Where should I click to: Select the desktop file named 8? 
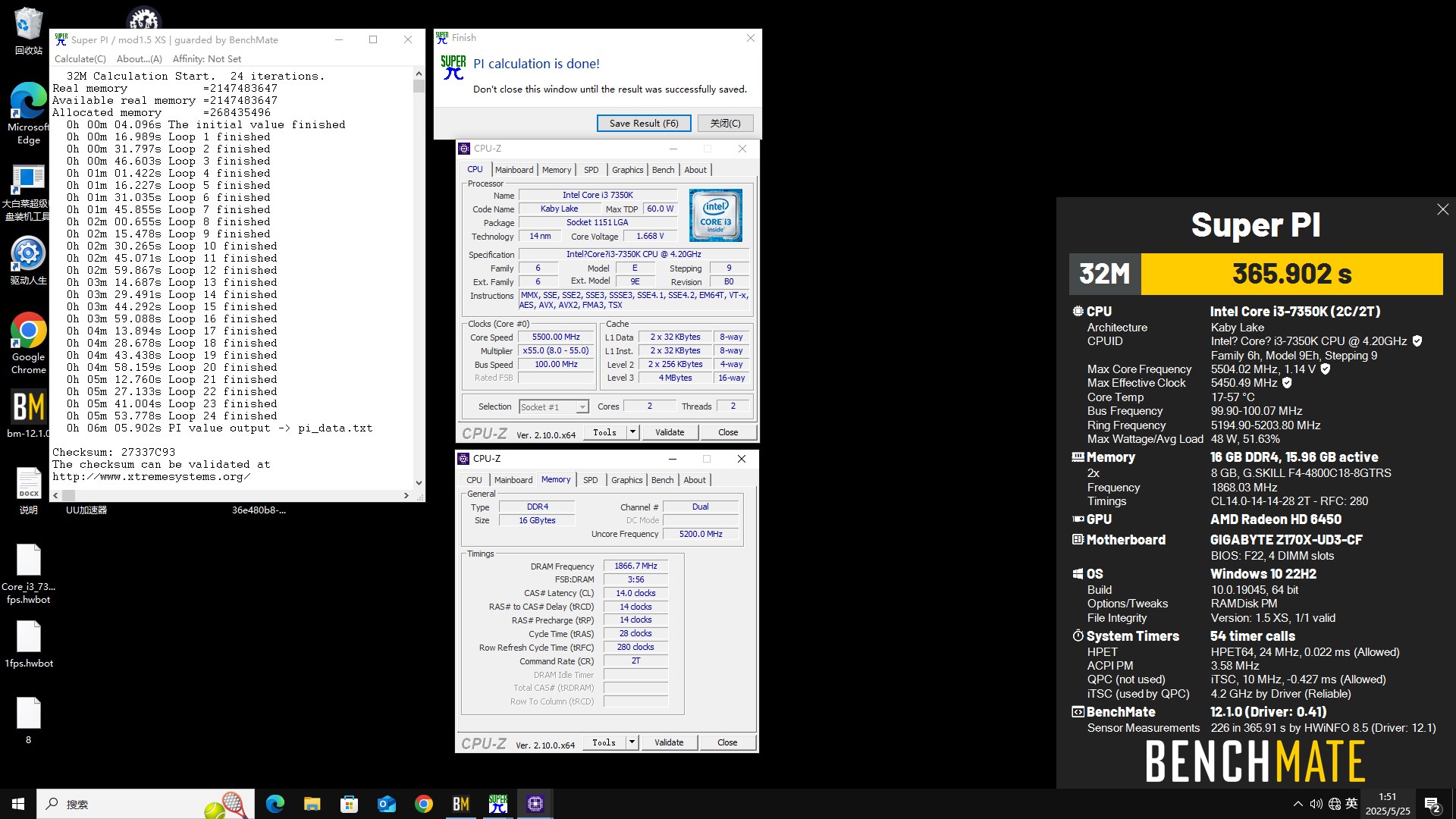(28, 720)
